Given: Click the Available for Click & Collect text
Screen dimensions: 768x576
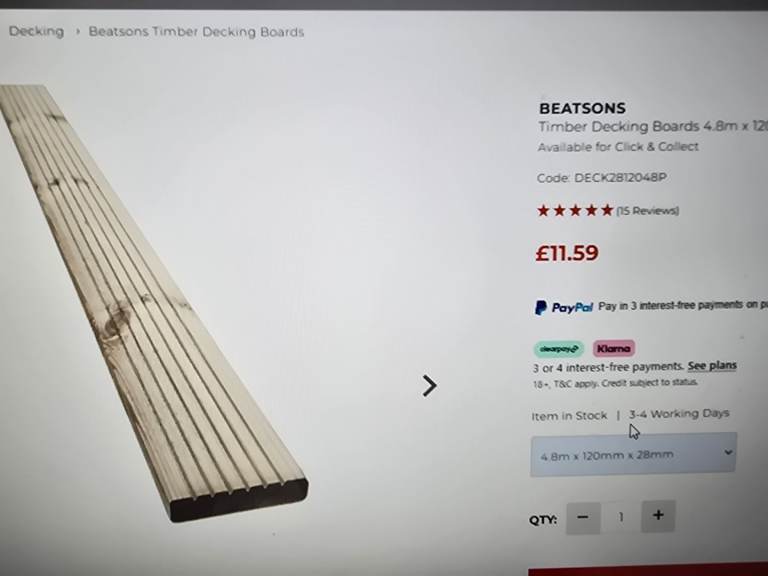Looking at the screenshot, I should [618, 147].
